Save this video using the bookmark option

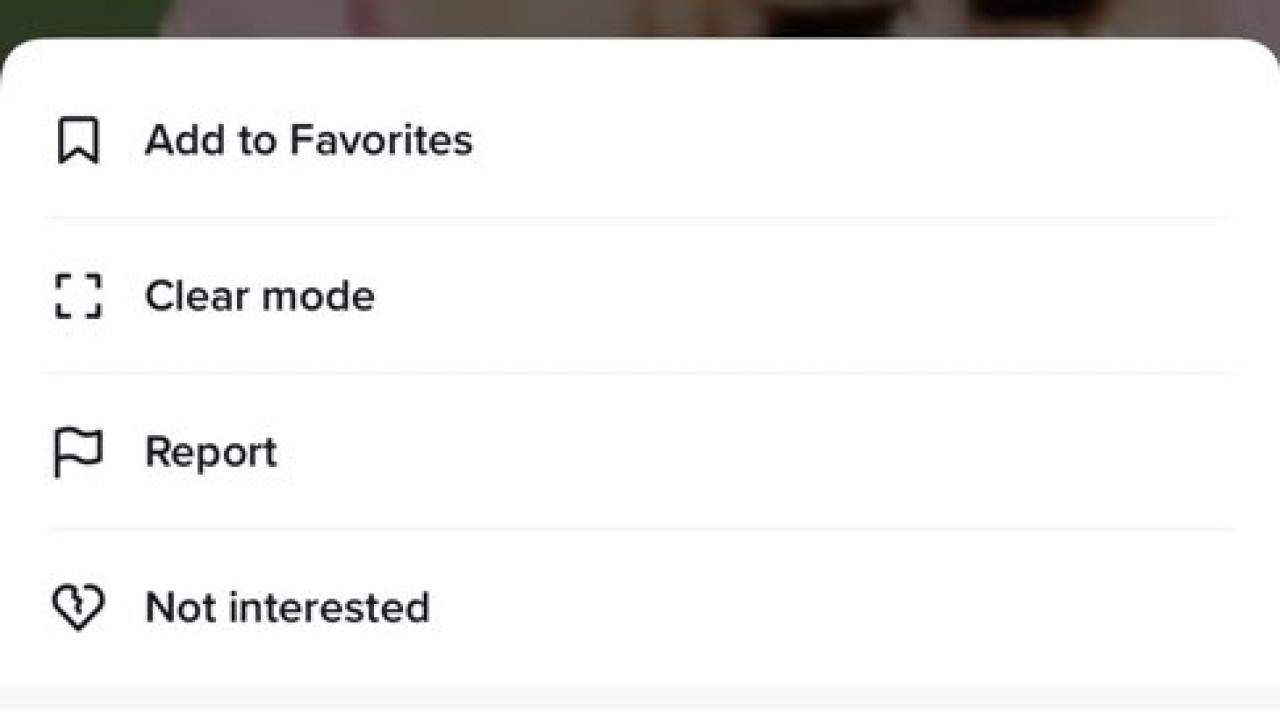click(308, 140)
